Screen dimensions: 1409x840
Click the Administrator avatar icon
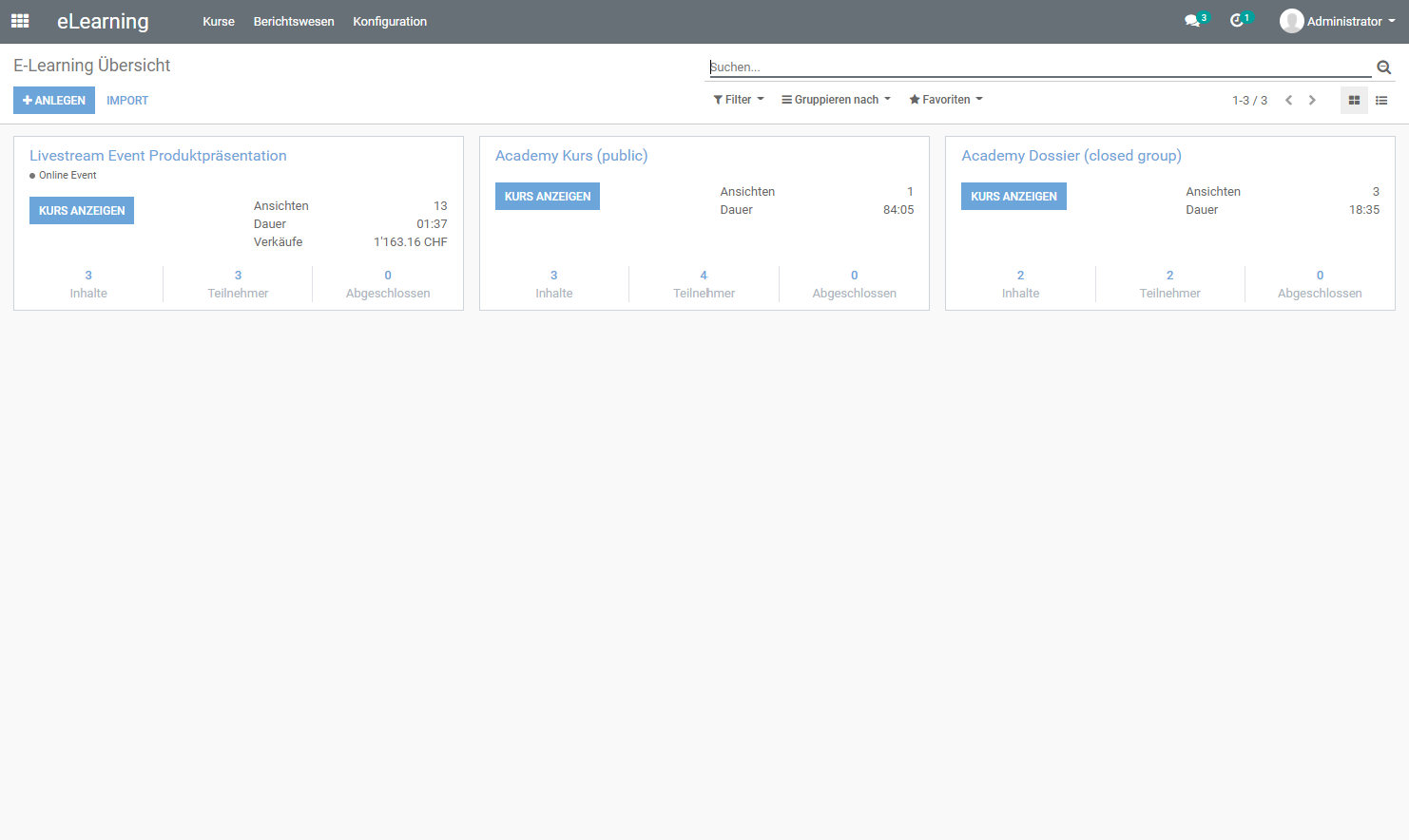pos(1291,21)
